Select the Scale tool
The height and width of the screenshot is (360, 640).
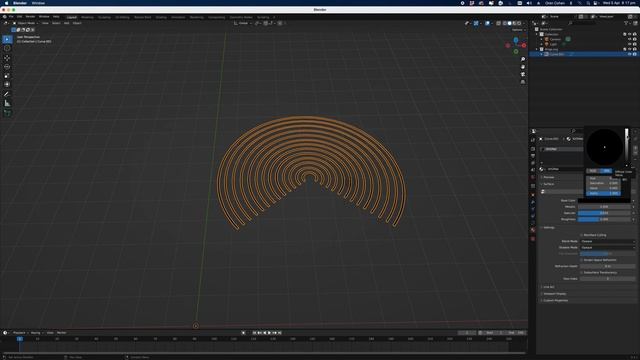[x=7, y=76]
